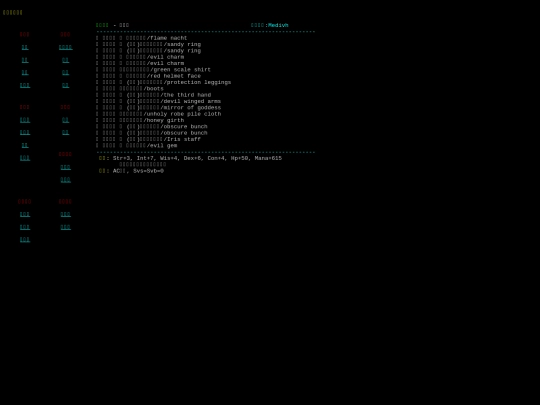Click unholy robe pile cloth item
Image resolution: width=540 pixels, height=405 pixels.
(x=158, y=114)
